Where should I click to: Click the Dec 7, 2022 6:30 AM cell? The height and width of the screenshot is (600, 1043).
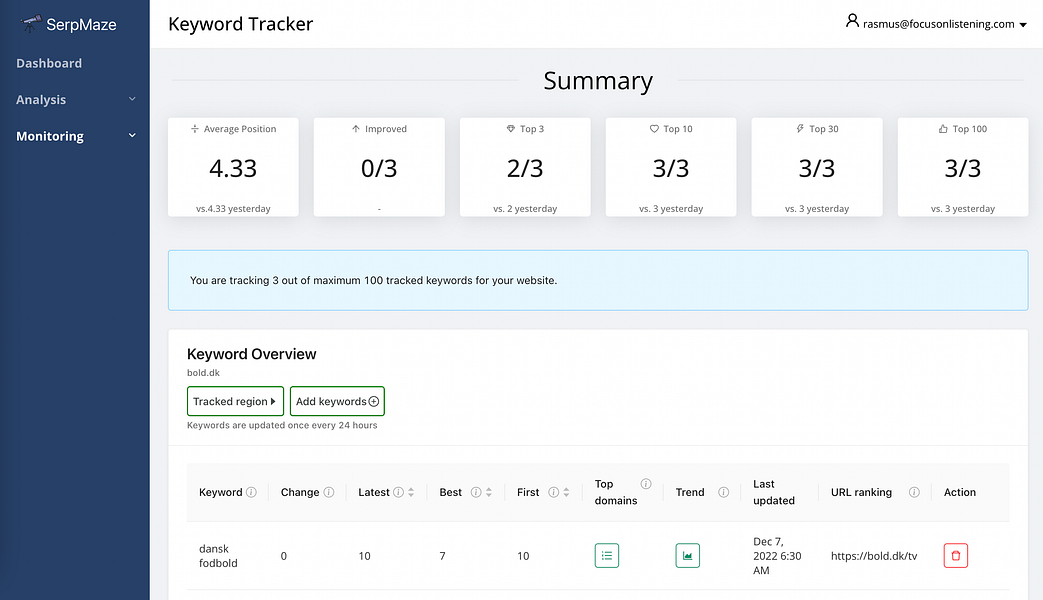(777, 556)
